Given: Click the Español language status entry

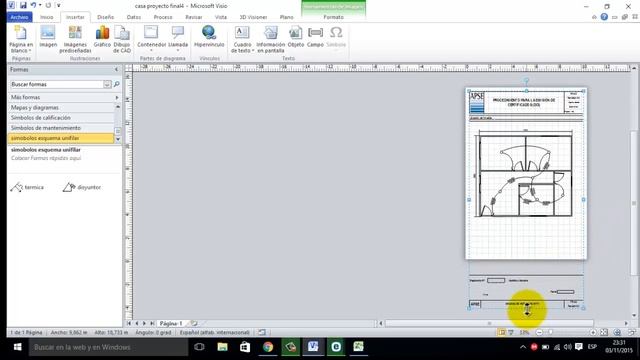Looking at the screenshot, I should point(215,333).
